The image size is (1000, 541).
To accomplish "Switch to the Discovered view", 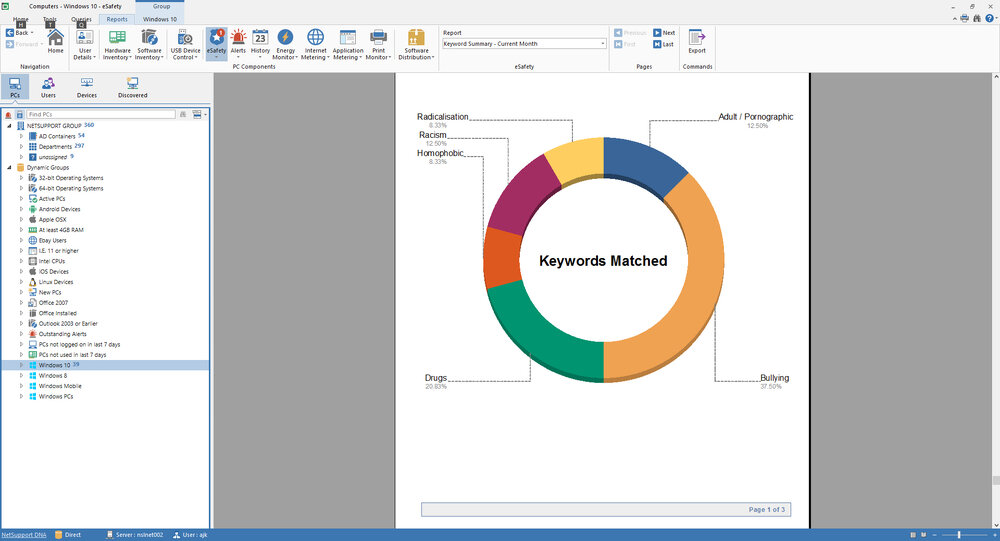I will click(x=132, y=87).
